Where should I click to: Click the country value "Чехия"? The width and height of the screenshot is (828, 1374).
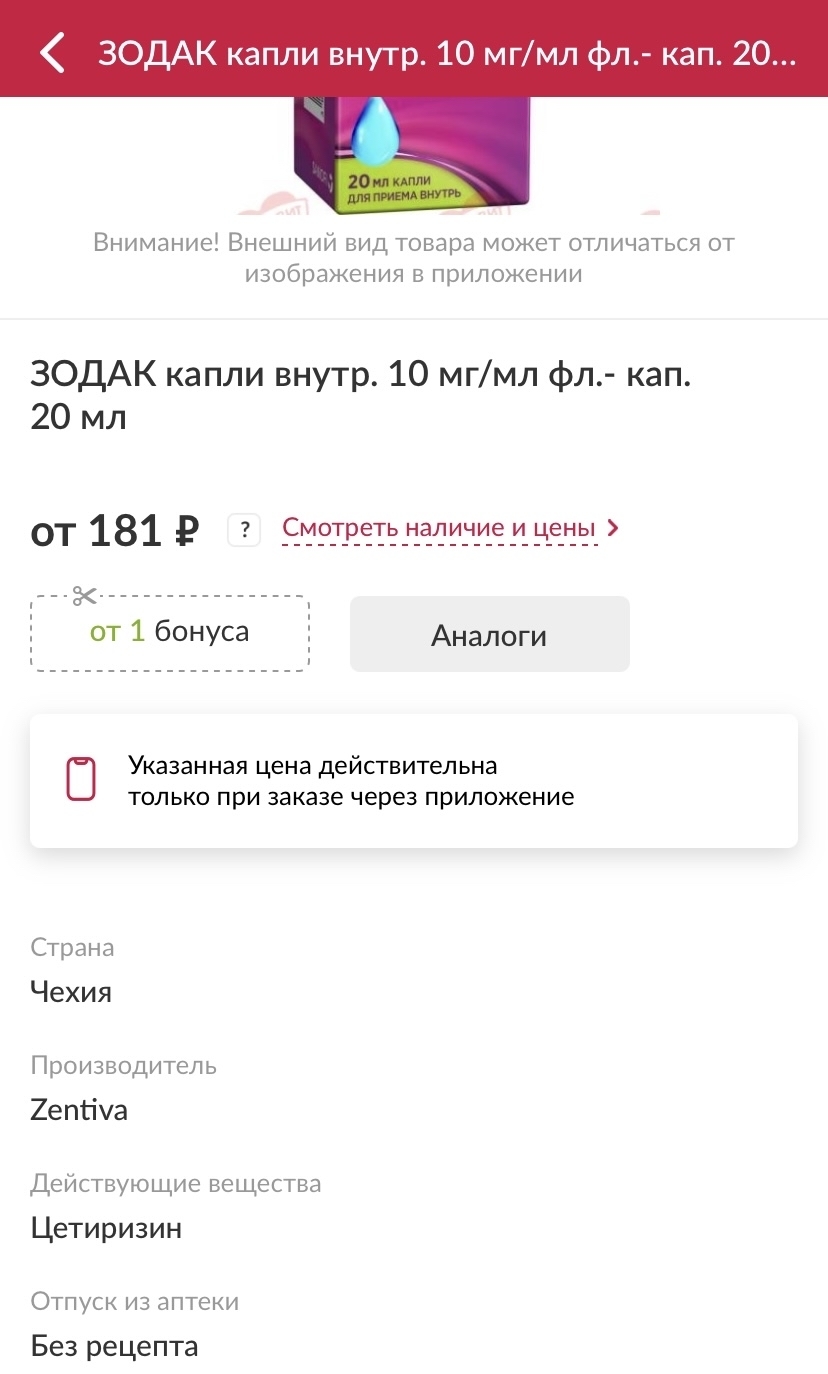pyautogui.click(x=71, y=992)
